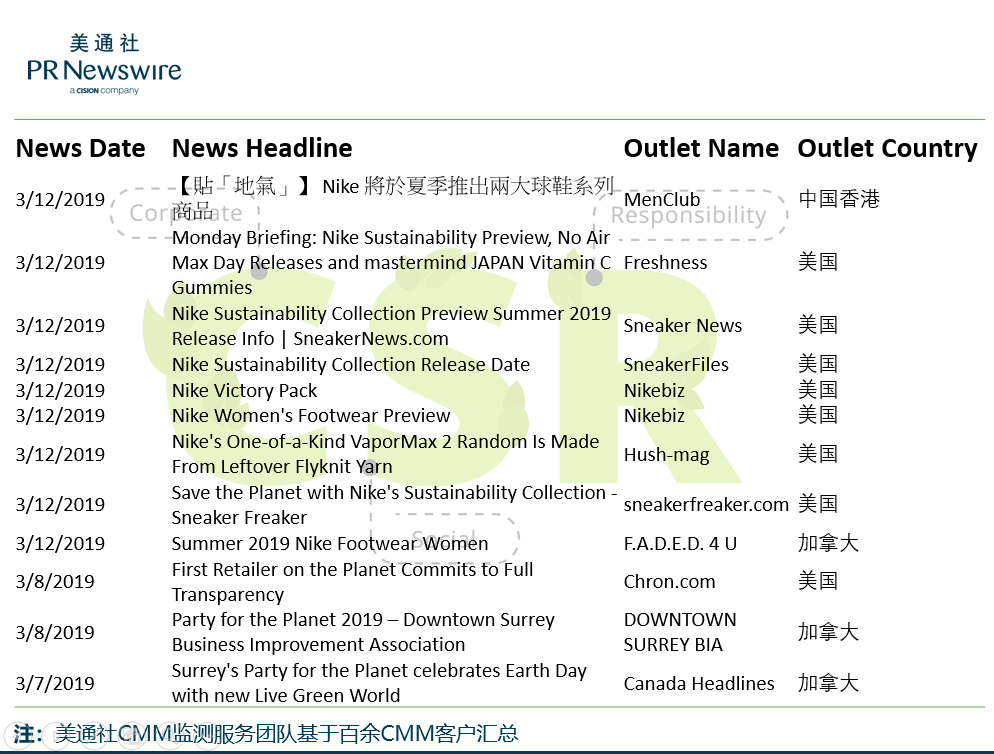Click the Nike Sustainability Collection Preview Summer 2019 headline

[391, 326]
